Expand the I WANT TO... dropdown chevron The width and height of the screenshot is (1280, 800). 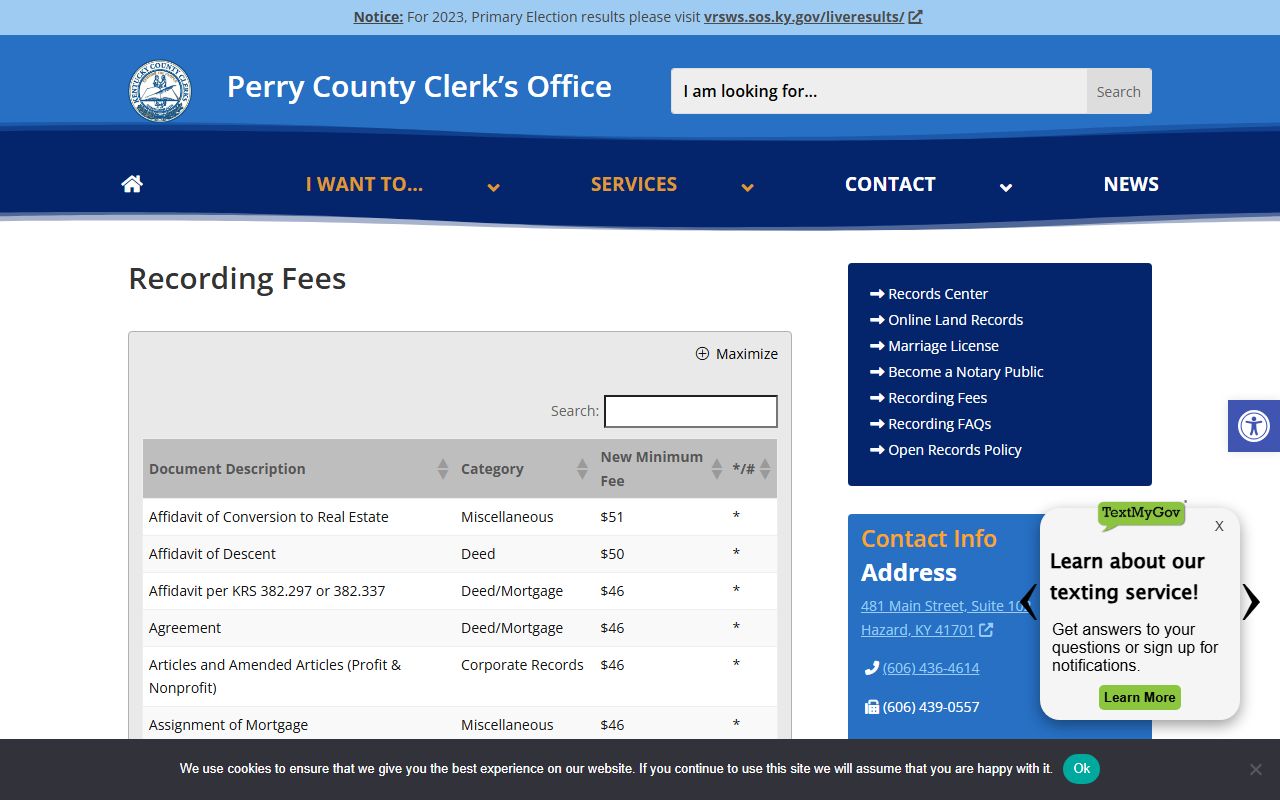pyautogui.click(x=493, y=187)
